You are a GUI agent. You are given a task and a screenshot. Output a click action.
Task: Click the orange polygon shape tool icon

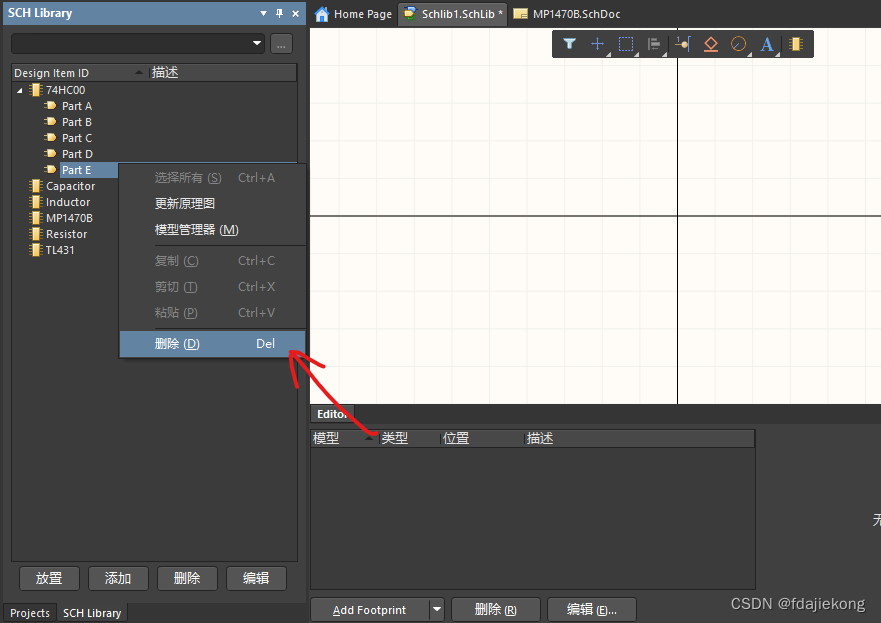tap(711, 44)
